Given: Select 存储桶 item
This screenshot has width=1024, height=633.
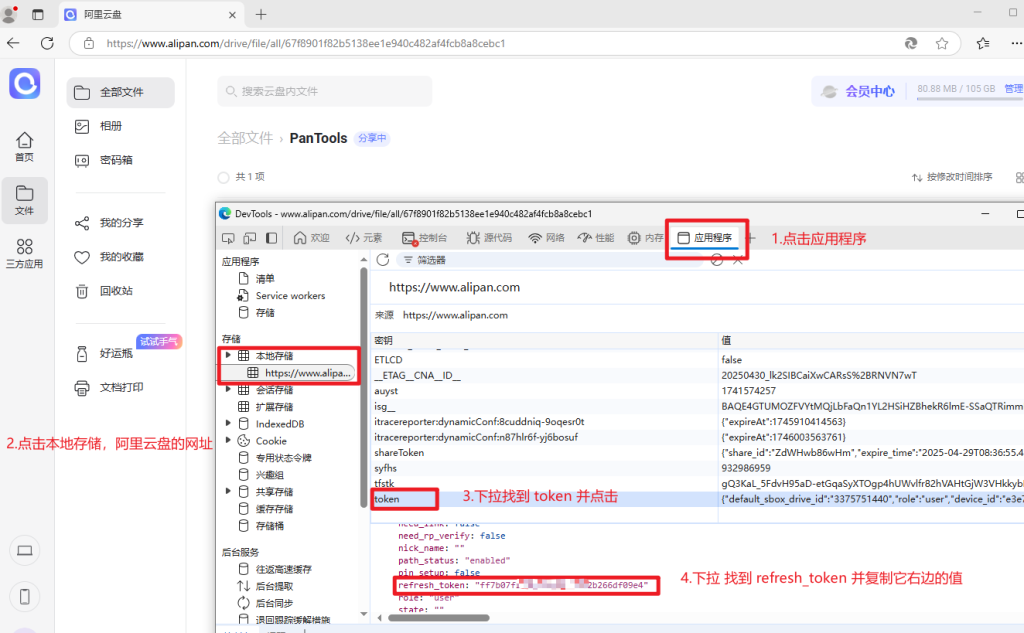Looking at the screenshot, I should [x=261, y=526].
